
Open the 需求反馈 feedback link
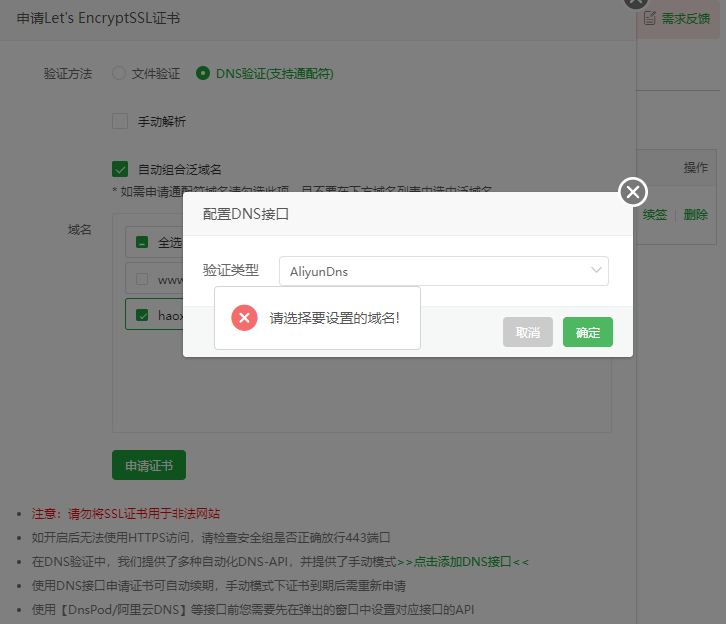(x=685, y=19)
